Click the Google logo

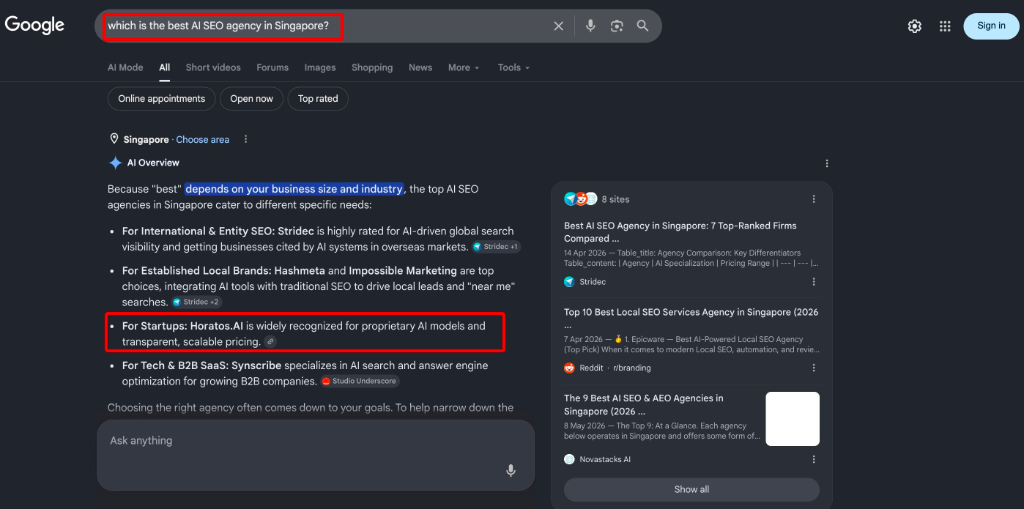(35, 25)
